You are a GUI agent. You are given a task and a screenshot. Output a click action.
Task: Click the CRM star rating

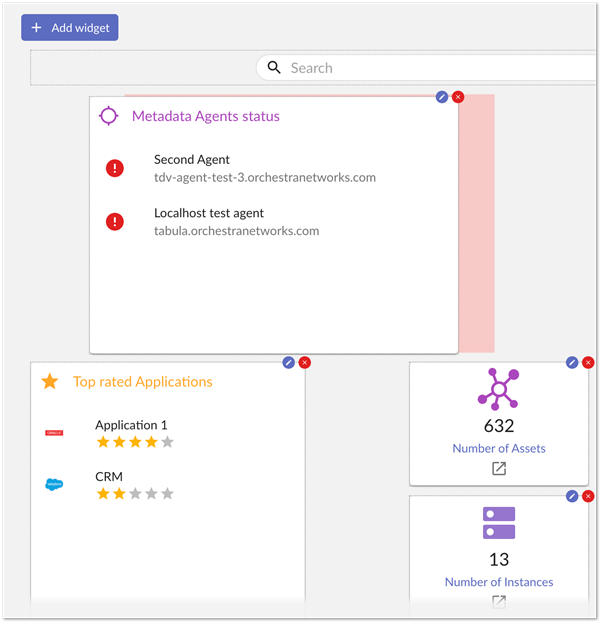pos(135,493)
